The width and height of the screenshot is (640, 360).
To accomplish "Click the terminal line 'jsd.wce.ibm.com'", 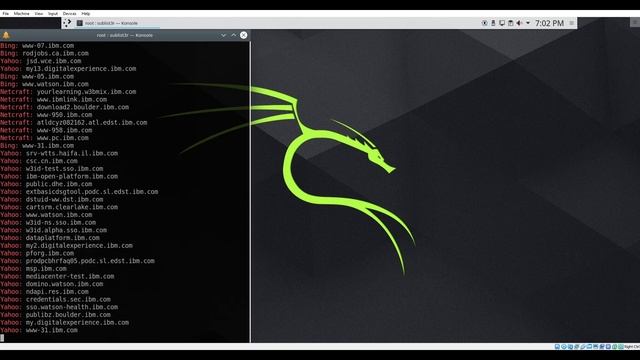I will pos(41,61).
